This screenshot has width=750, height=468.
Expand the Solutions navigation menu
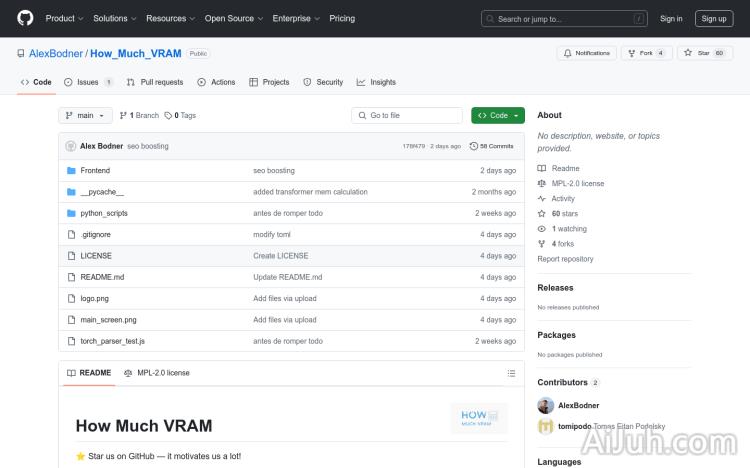[114, 18]
